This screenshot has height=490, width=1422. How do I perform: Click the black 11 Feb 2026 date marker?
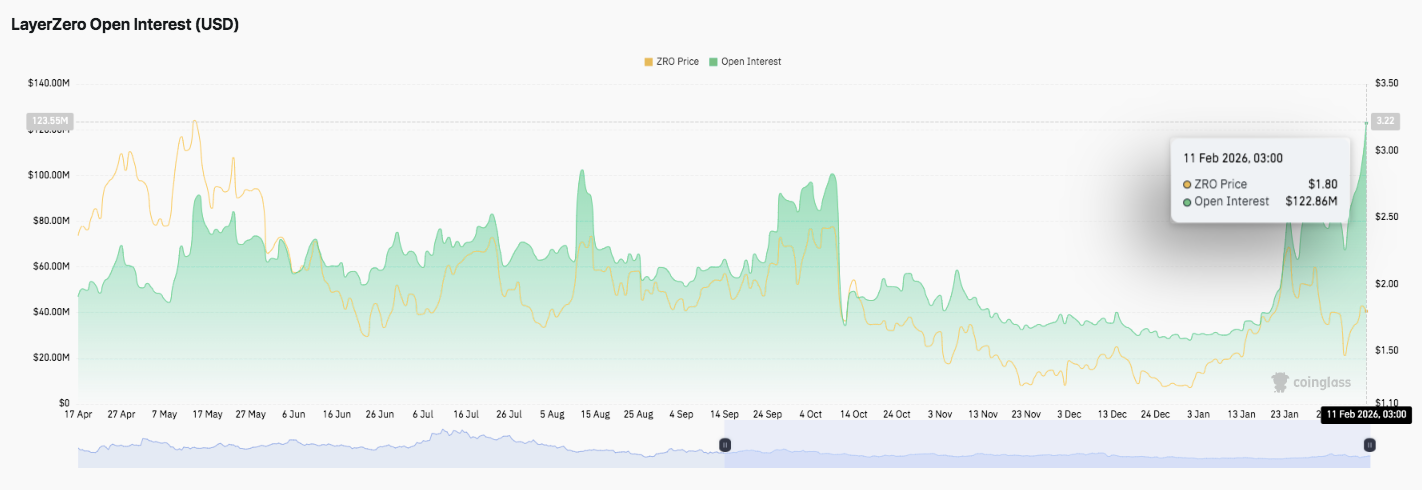click(1366, 414)
